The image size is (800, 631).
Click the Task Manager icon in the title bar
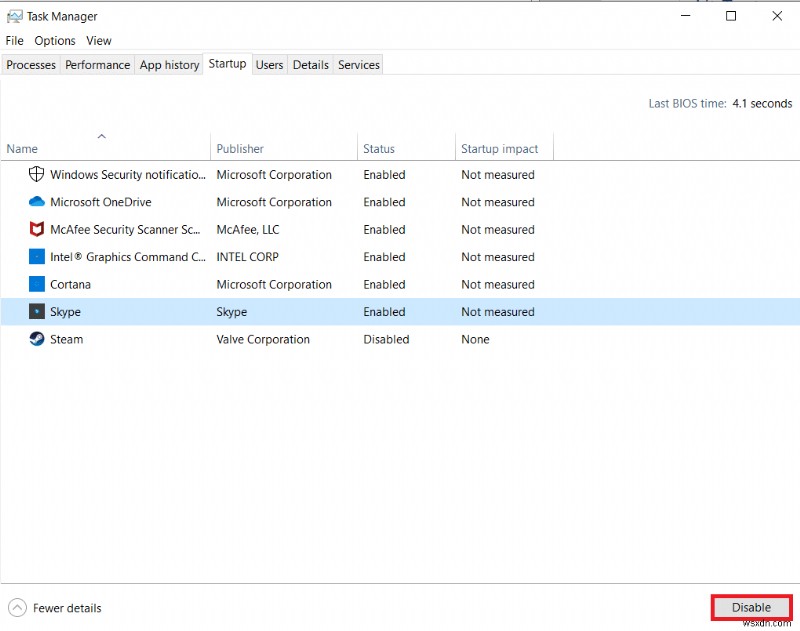[15, 16]
